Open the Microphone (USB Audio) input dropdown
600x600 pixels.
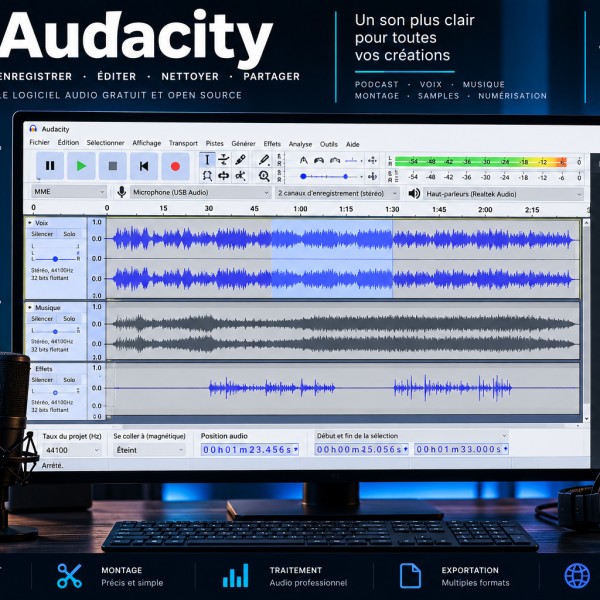coord(201,192)
